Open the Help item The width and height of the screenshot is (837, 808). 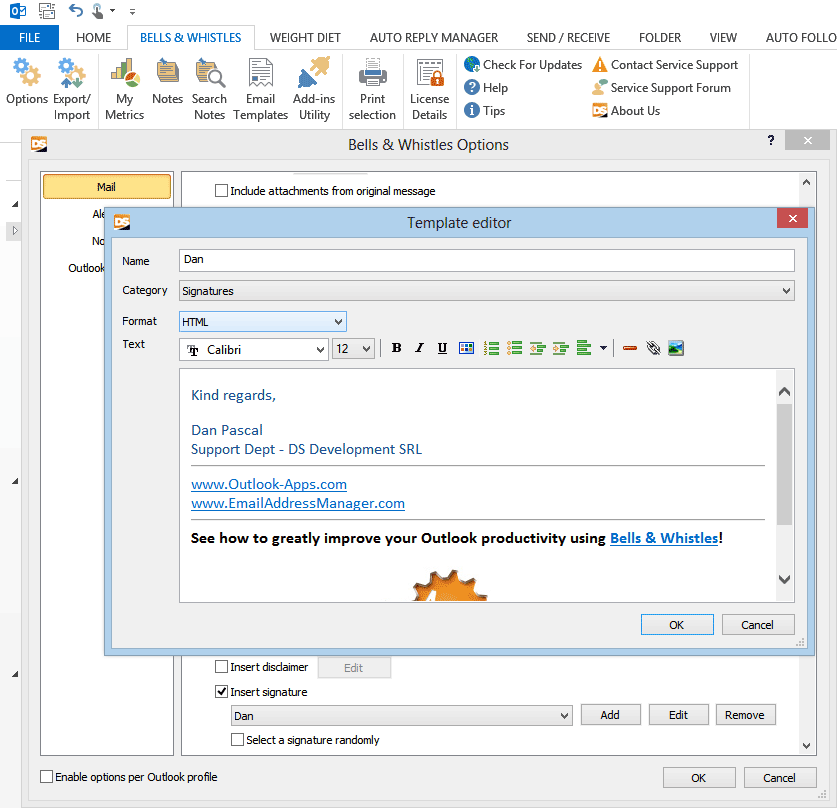pyautogui.click(x=486, y=88)
